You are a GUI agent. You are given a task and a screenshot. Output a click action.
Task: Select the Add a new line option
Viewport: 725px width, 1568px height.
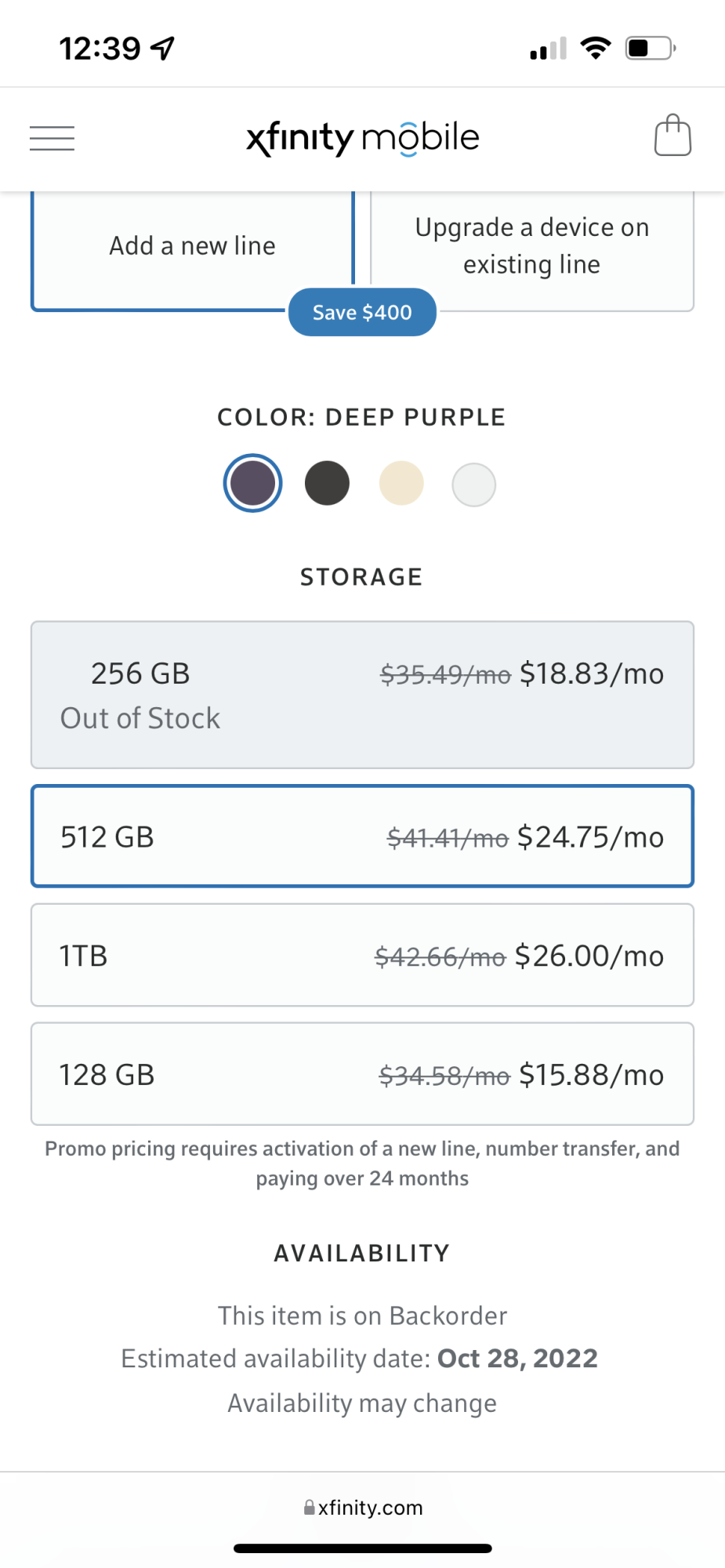click(x=192, y=246)
